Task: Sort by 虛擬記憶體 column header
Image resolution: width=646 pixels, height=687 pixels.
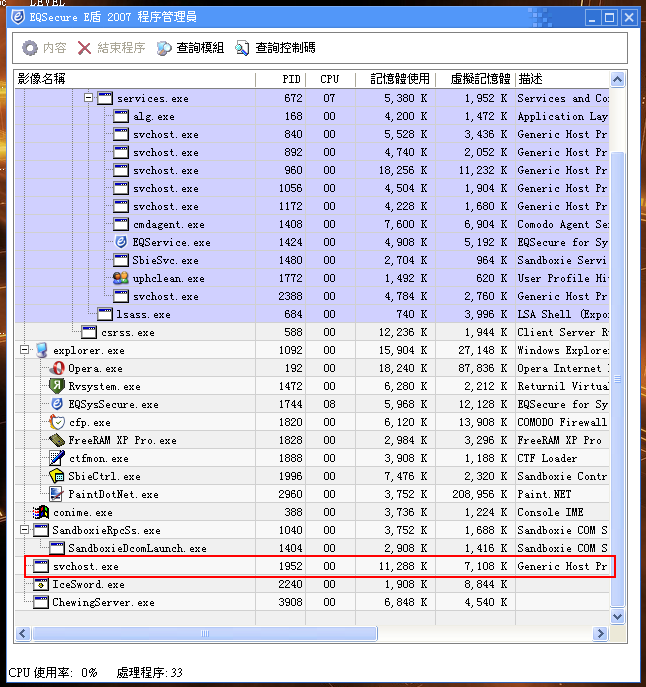Action: coord(475,79)
